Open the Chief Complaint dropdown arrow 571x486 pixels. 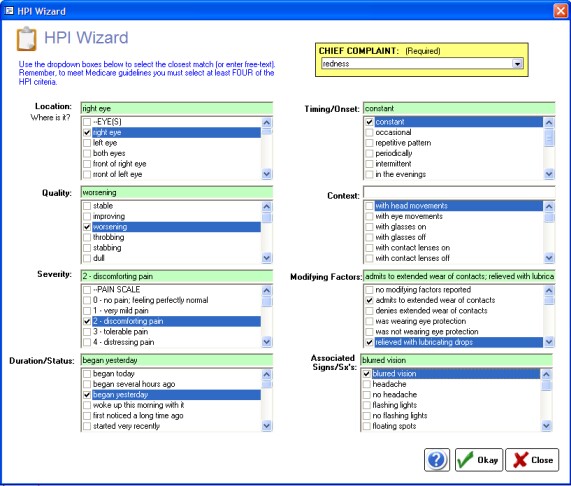tap(517, 64)
